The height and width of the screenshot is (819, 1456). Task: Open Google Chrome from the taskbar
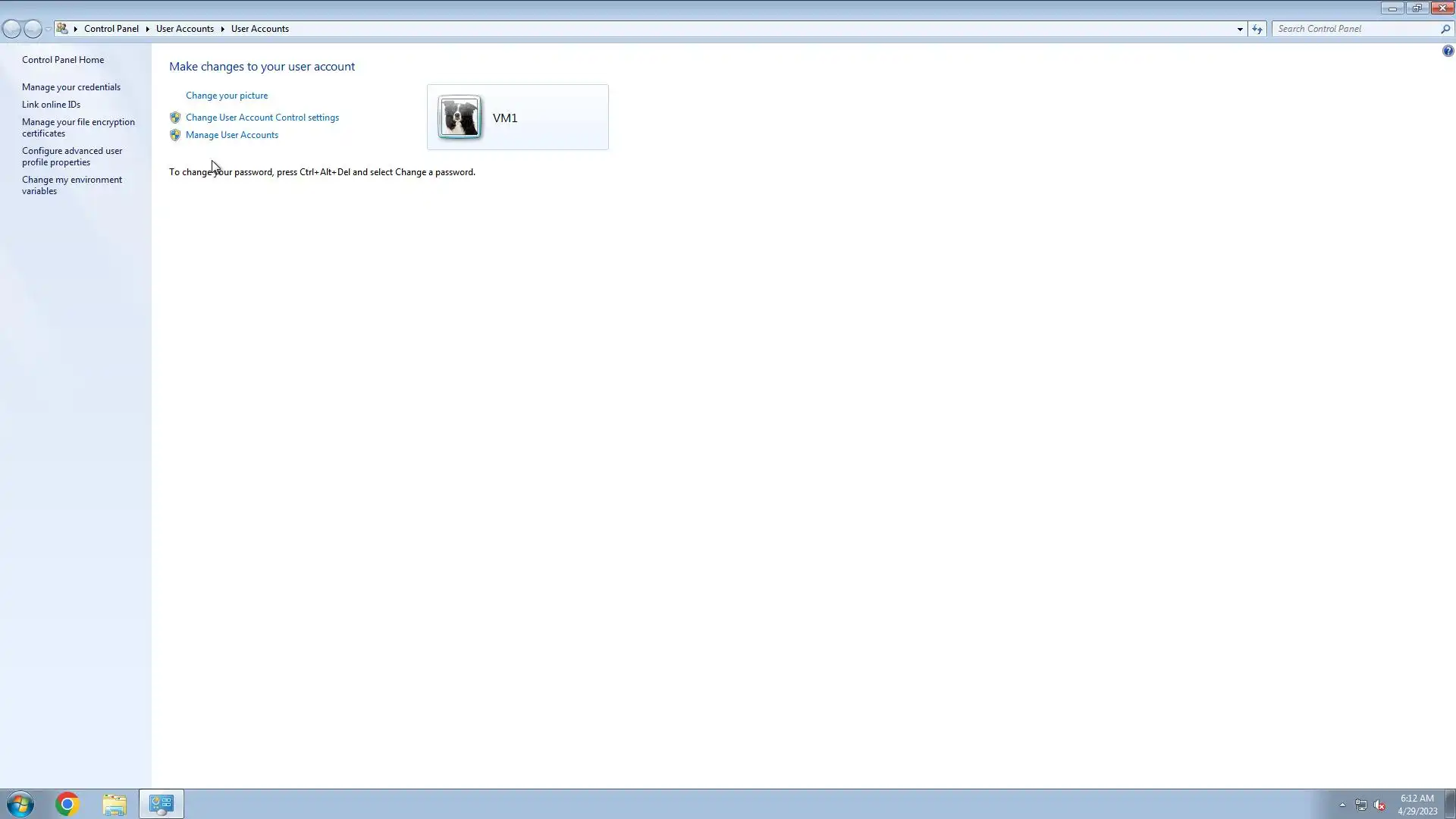point(67,804)
